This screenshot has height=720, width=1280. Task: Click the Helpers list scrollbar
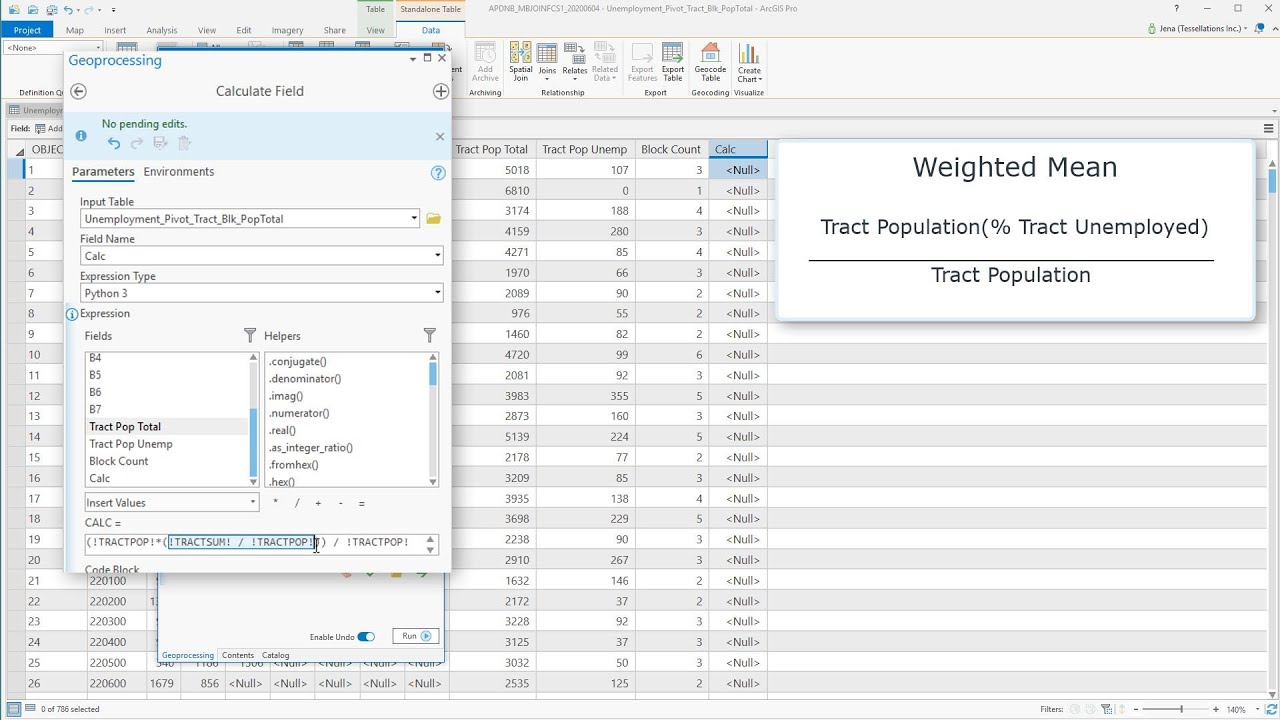[433, 375]
